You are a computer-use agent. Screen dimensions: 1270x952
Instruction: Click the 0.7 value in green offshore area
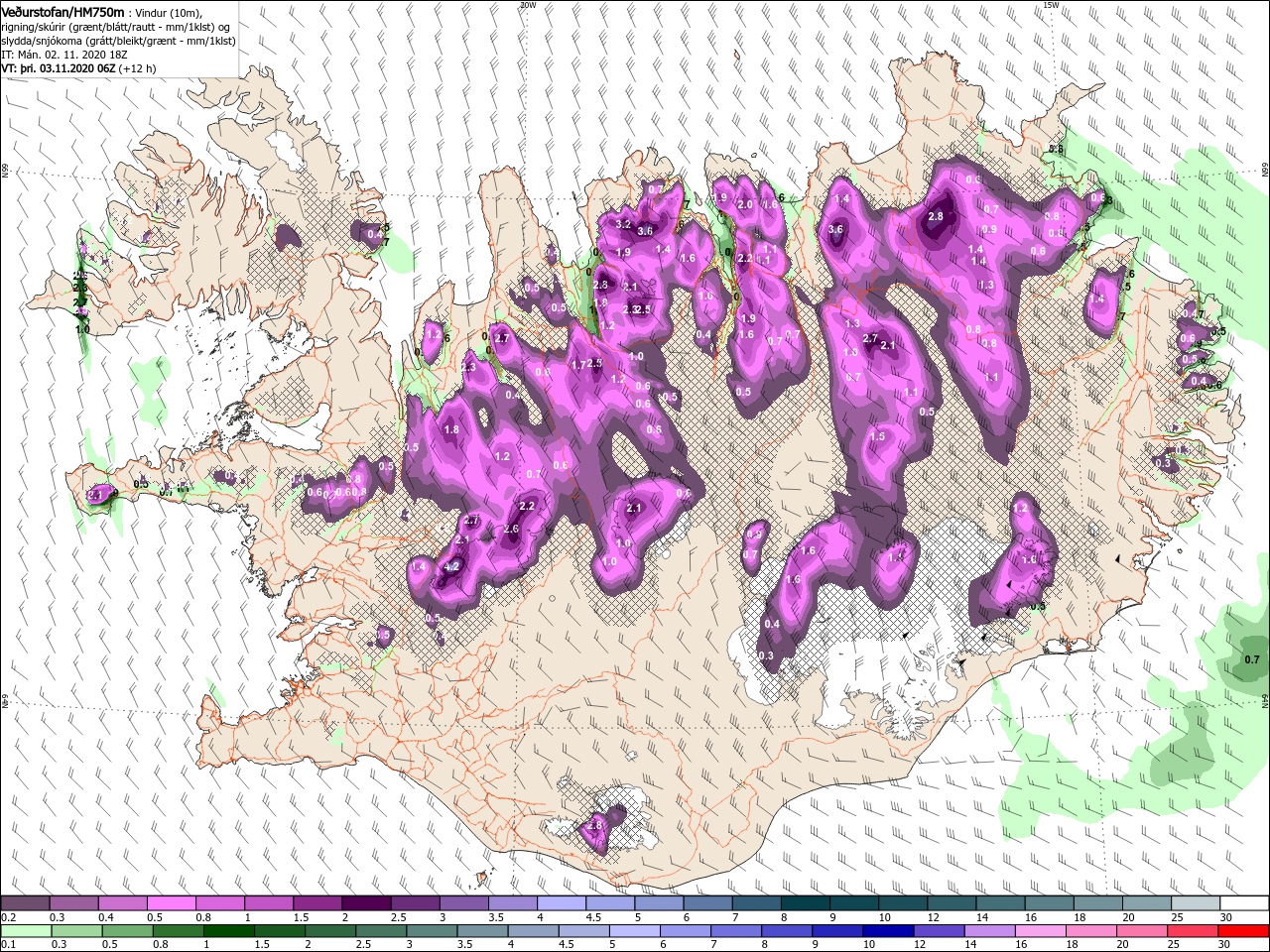1251,659
